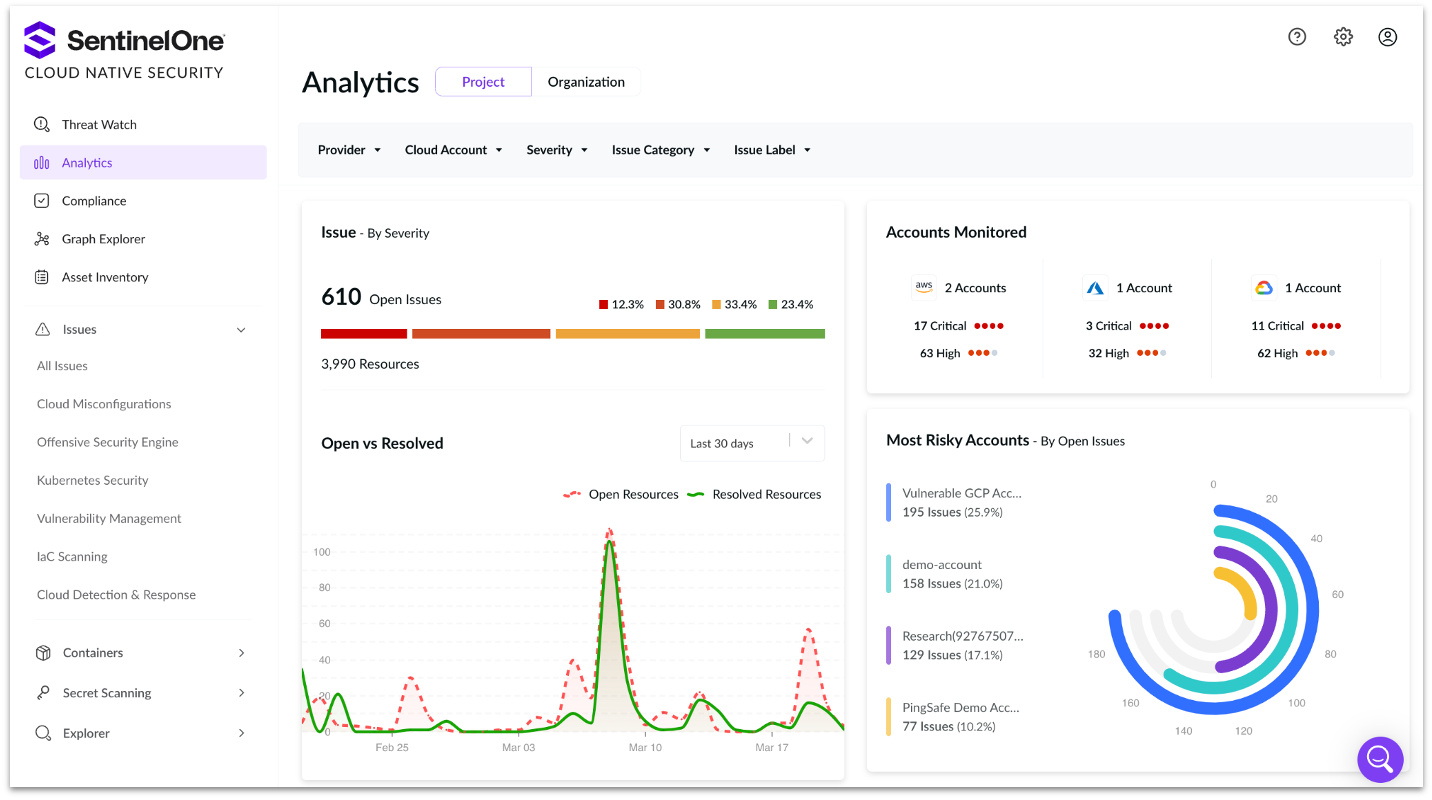Click the magnifier search button at bottom right
This screenshot has width=1432, height=800.
[1380, 759]
